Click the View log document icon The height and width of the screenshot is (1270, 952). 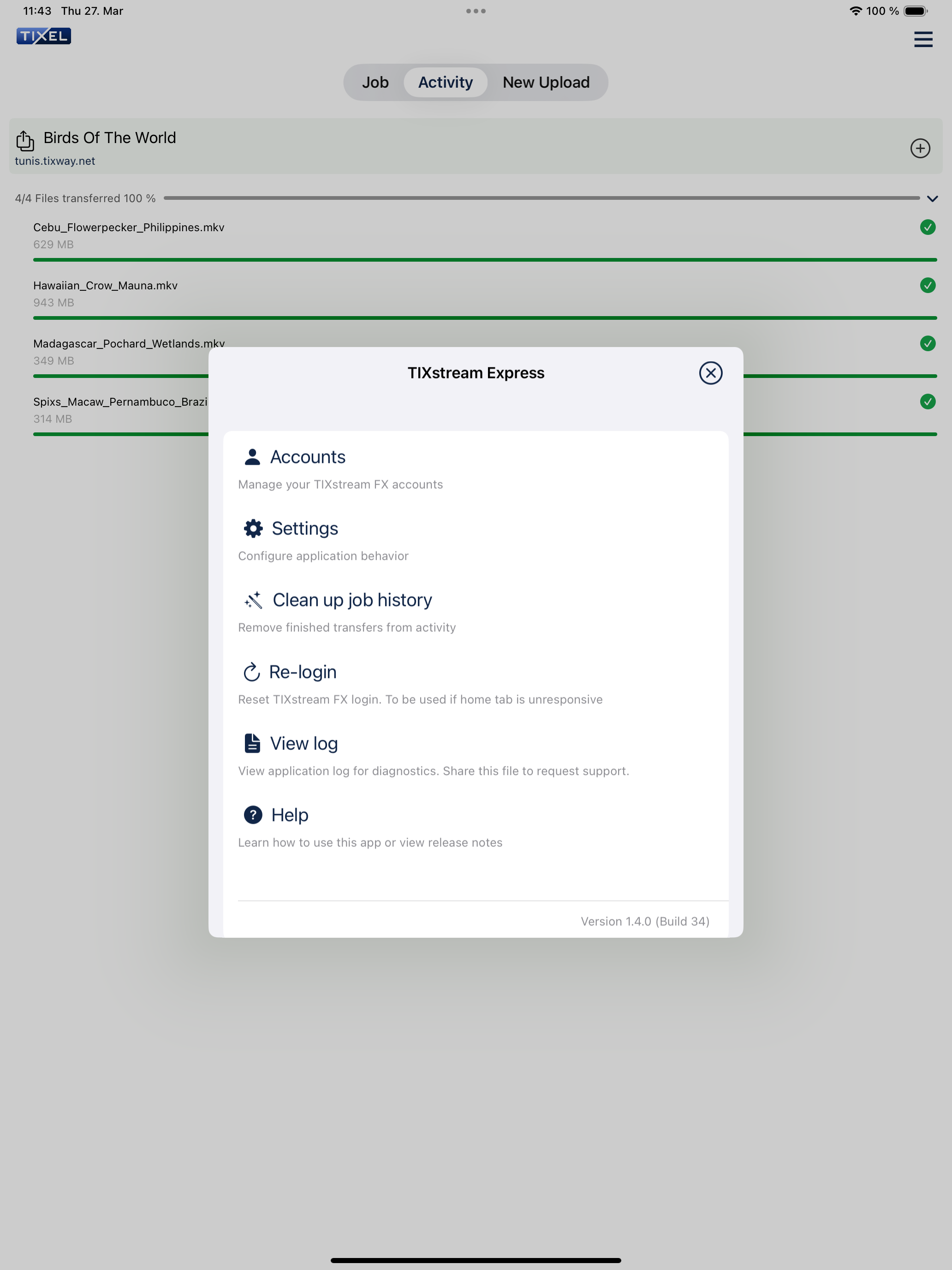(x=252, y=743)
